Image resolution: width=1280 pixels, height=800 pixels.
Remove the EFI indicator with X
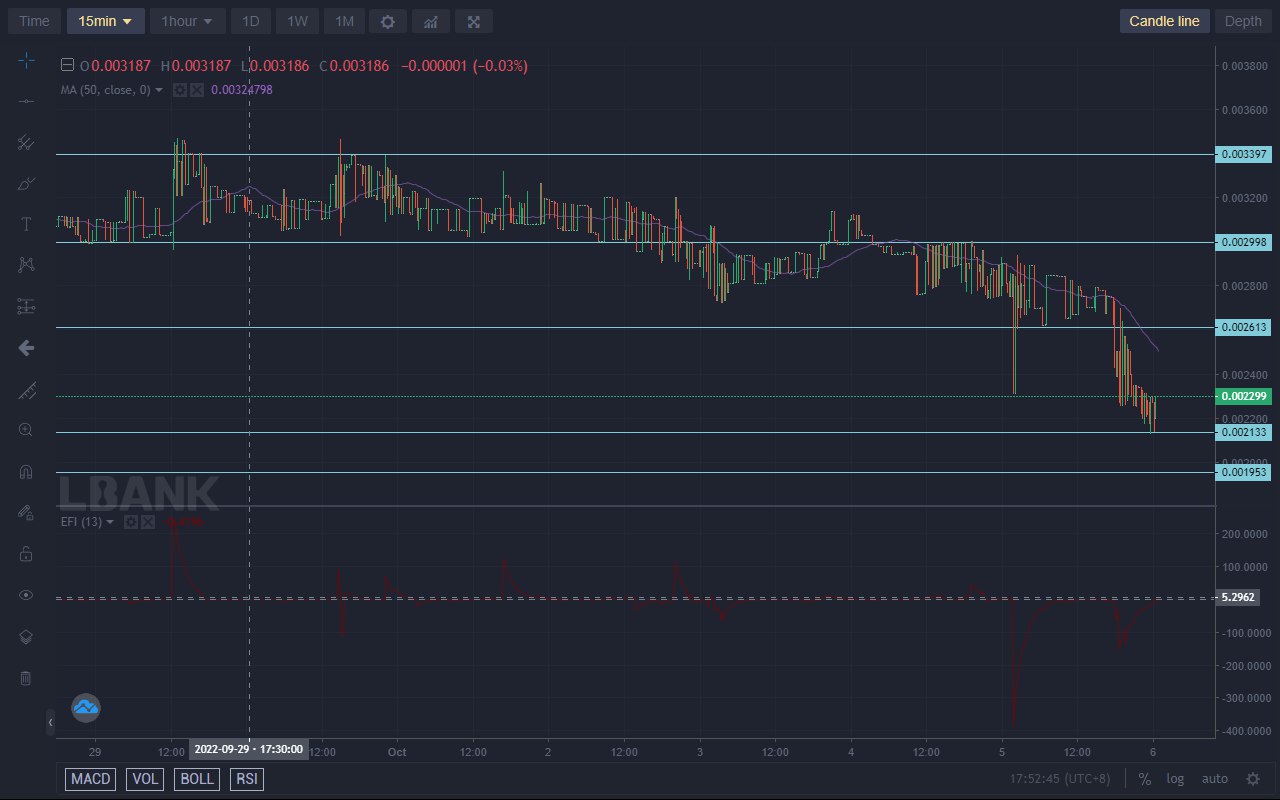click(x=148, y=522)
